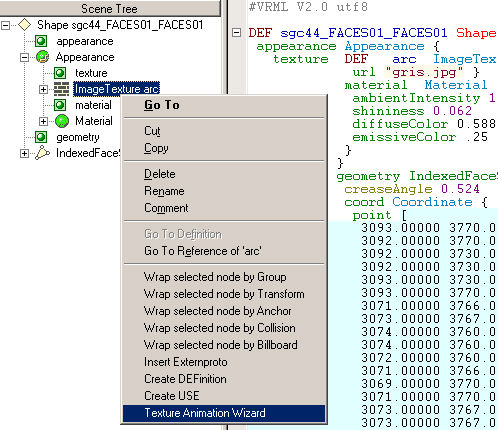The height and width of the screenshot is (430, 498).
Task: Select the 'ImageTexture arc' tree row
Action: [x=116, y=89]
